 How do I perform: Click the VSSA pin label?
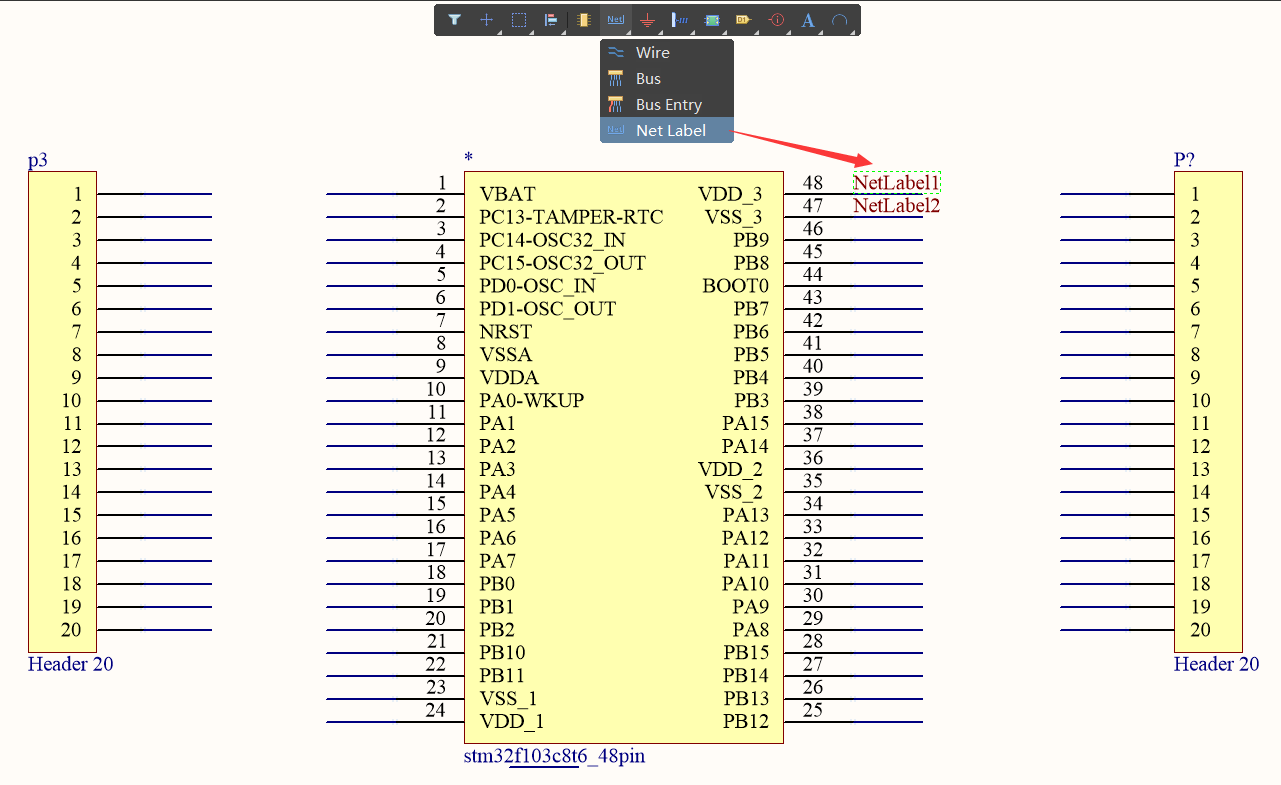click(x=506, y=355)
